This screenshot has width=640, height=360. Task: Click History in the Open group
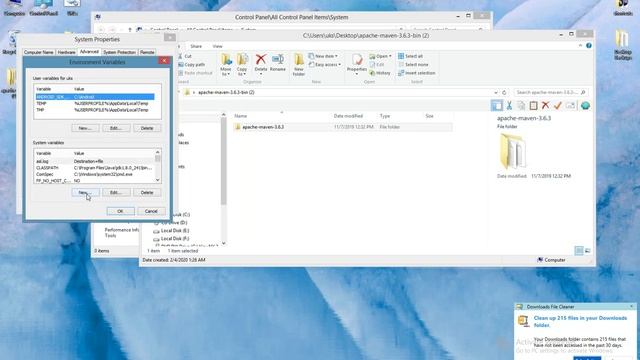click(380, 73)
